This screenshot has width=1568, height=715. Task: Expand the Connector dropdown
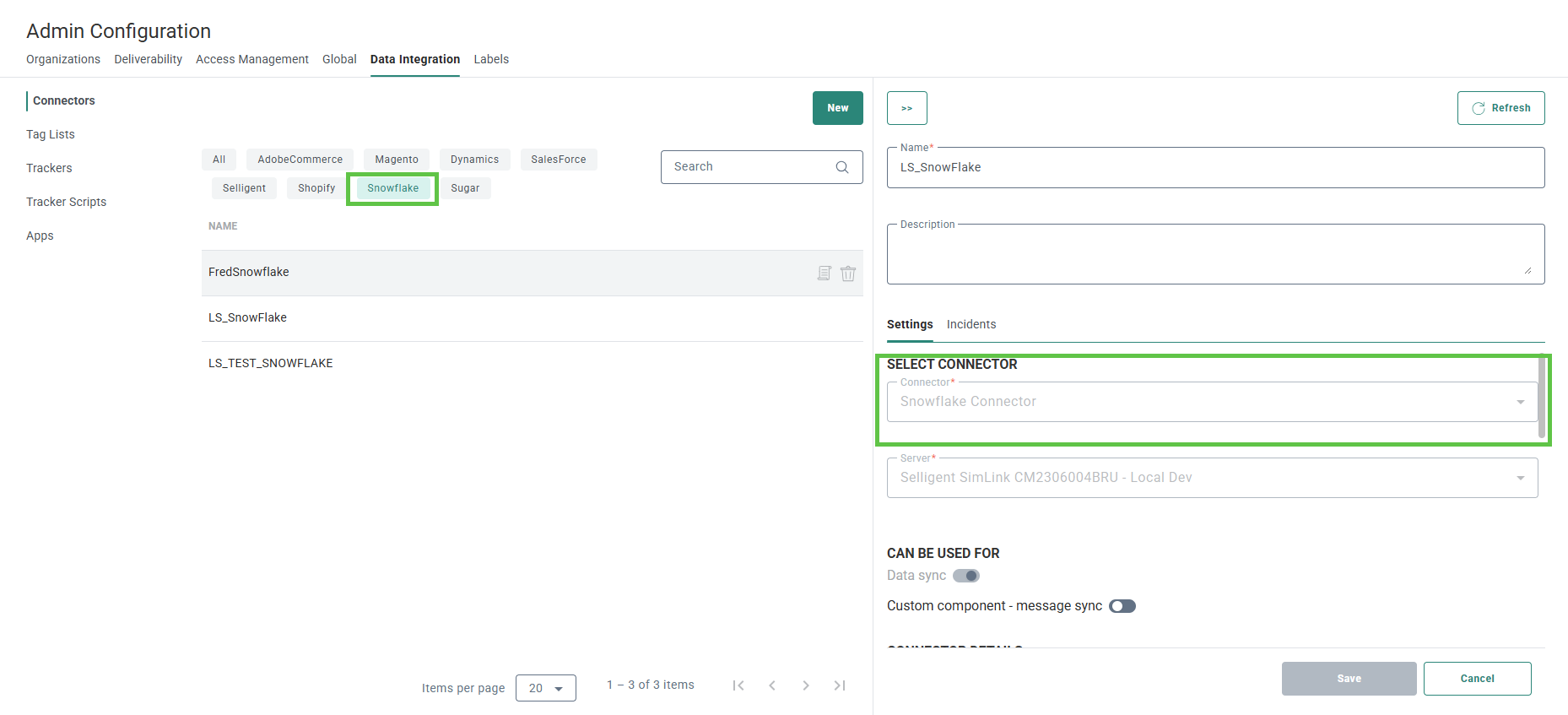(x=1520, y=402)
